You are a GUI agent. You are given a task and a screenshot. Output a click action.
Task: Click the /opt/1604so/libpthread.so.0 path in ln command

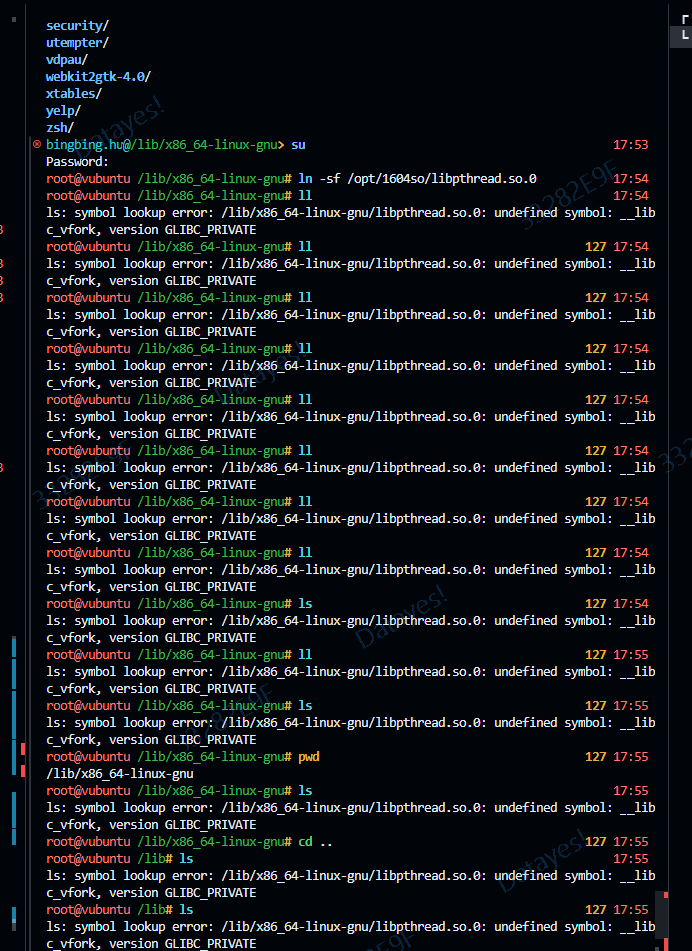tap(440, 179)
